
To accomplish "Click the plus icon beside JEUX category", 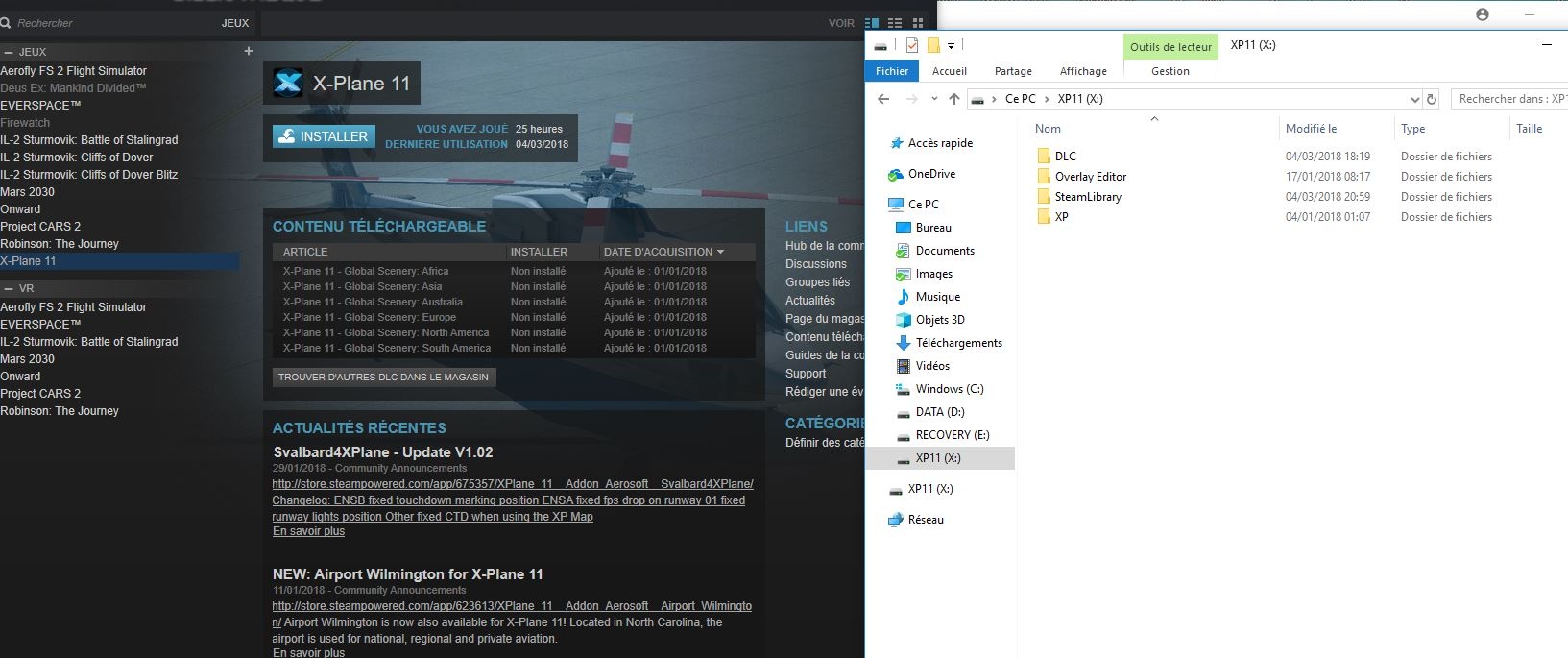I will pos(249,51).
